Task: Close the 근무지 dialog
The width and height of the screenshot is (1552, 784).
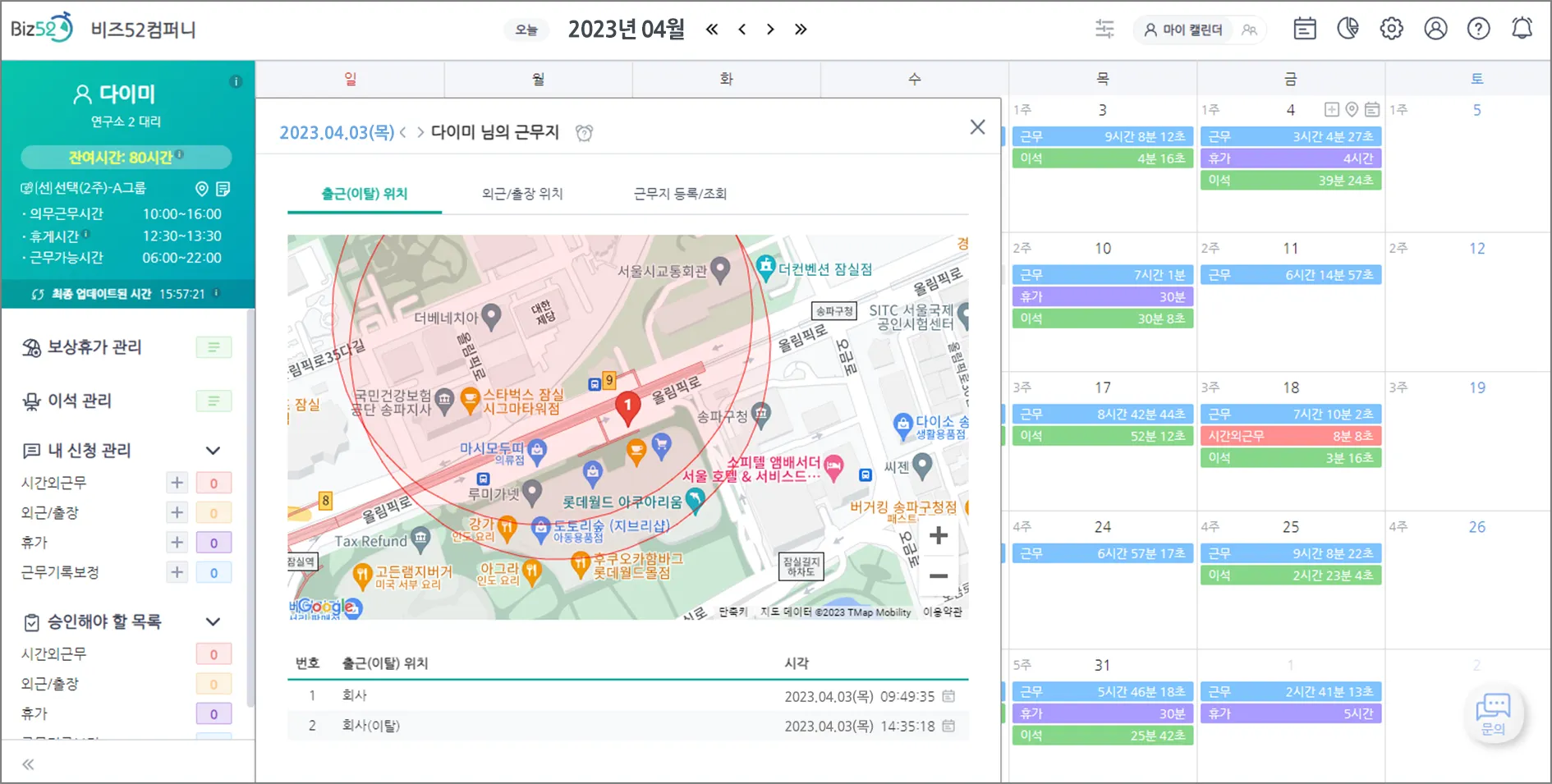Action: coord(977,127)
